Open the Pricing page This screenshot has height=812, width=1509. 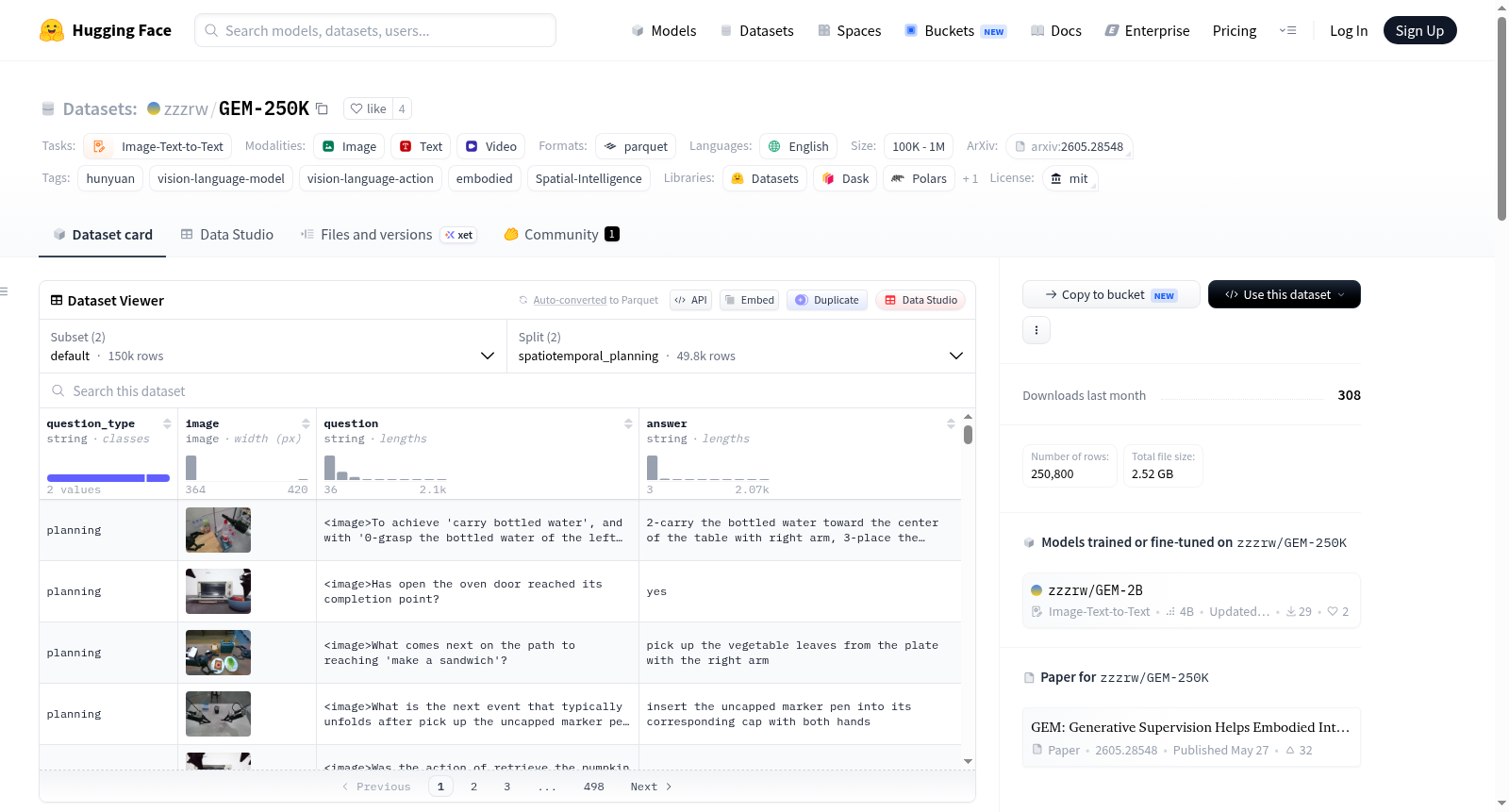coord(1235,30)
